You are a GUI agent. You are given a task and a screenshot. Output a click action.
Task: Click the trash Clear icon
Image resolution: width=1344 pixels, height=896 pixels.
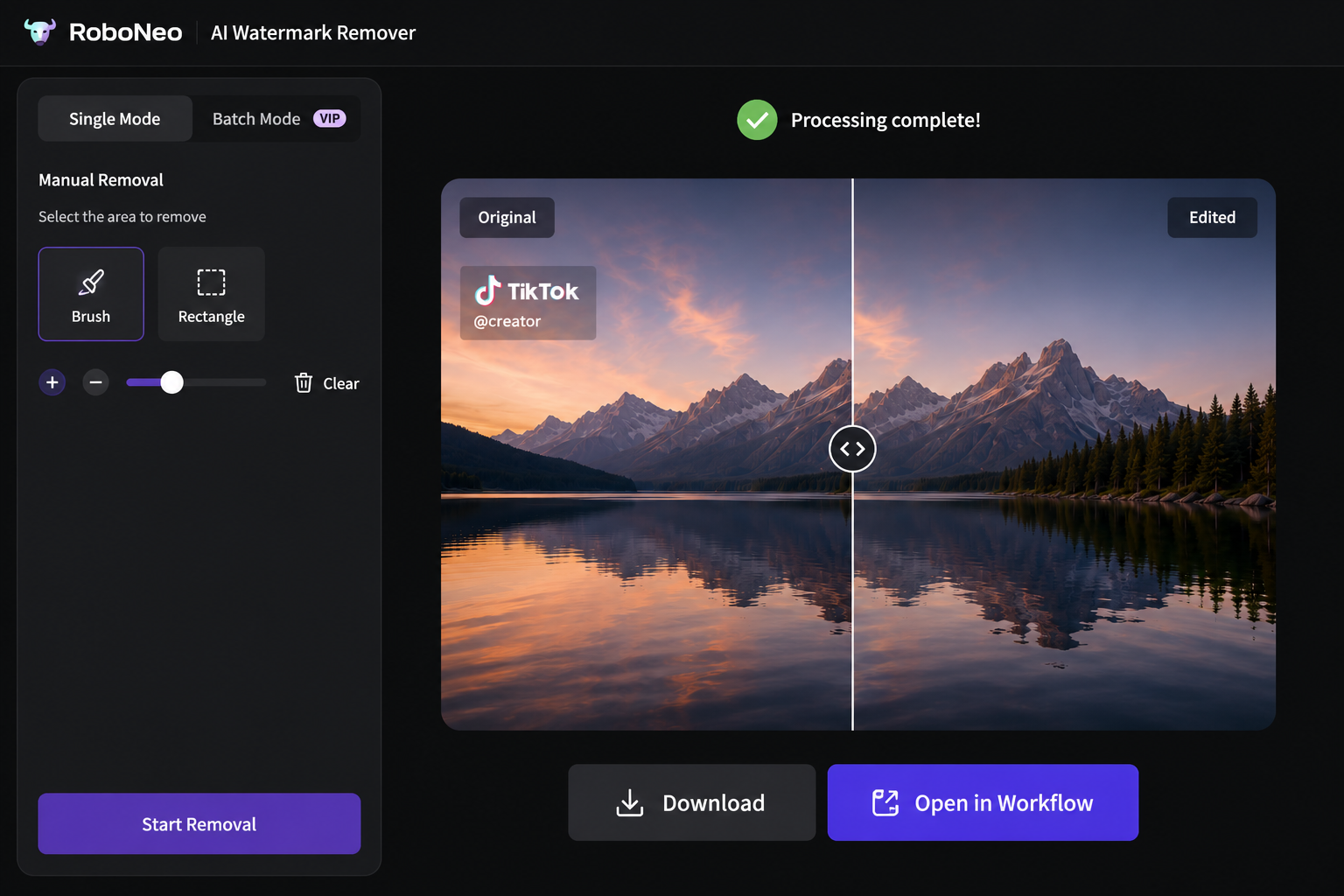(304, 382)
